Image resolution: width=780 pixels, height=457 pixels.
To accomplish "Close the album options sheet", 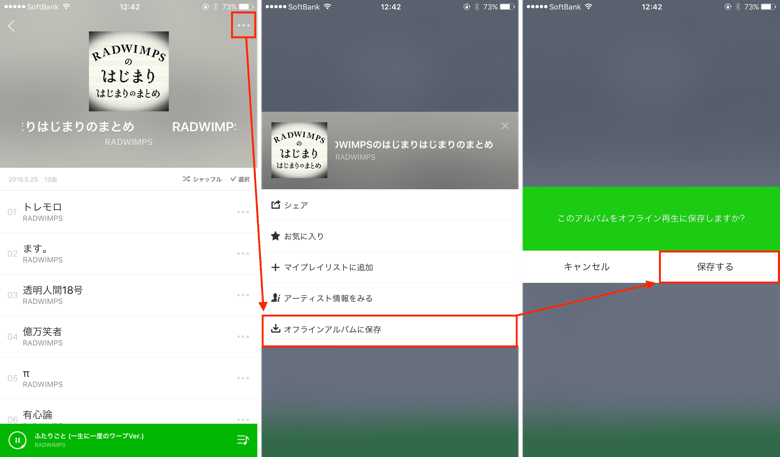I will pos(505,126).
